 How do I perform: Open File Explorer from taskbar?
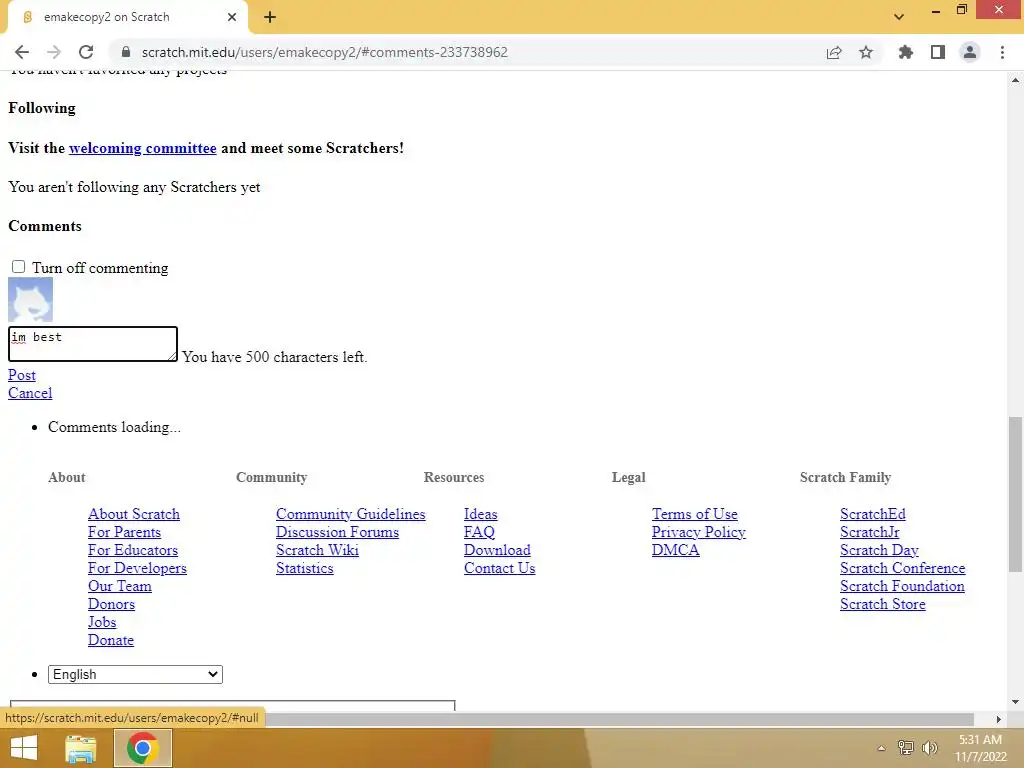tap(81, 748)
